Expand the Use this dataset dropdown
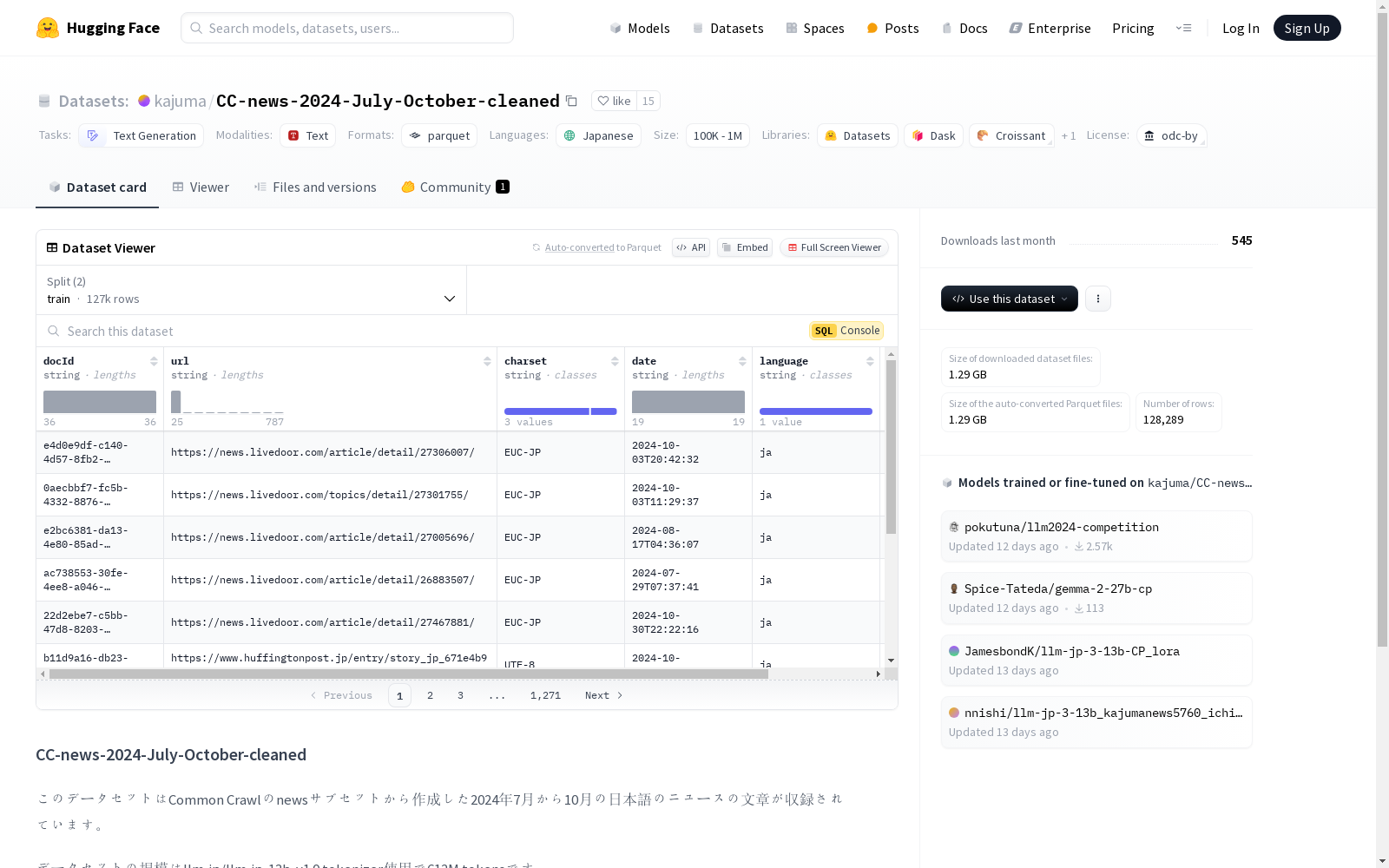This screenshot has height=868, width=1389. [x=1010, y=299]
